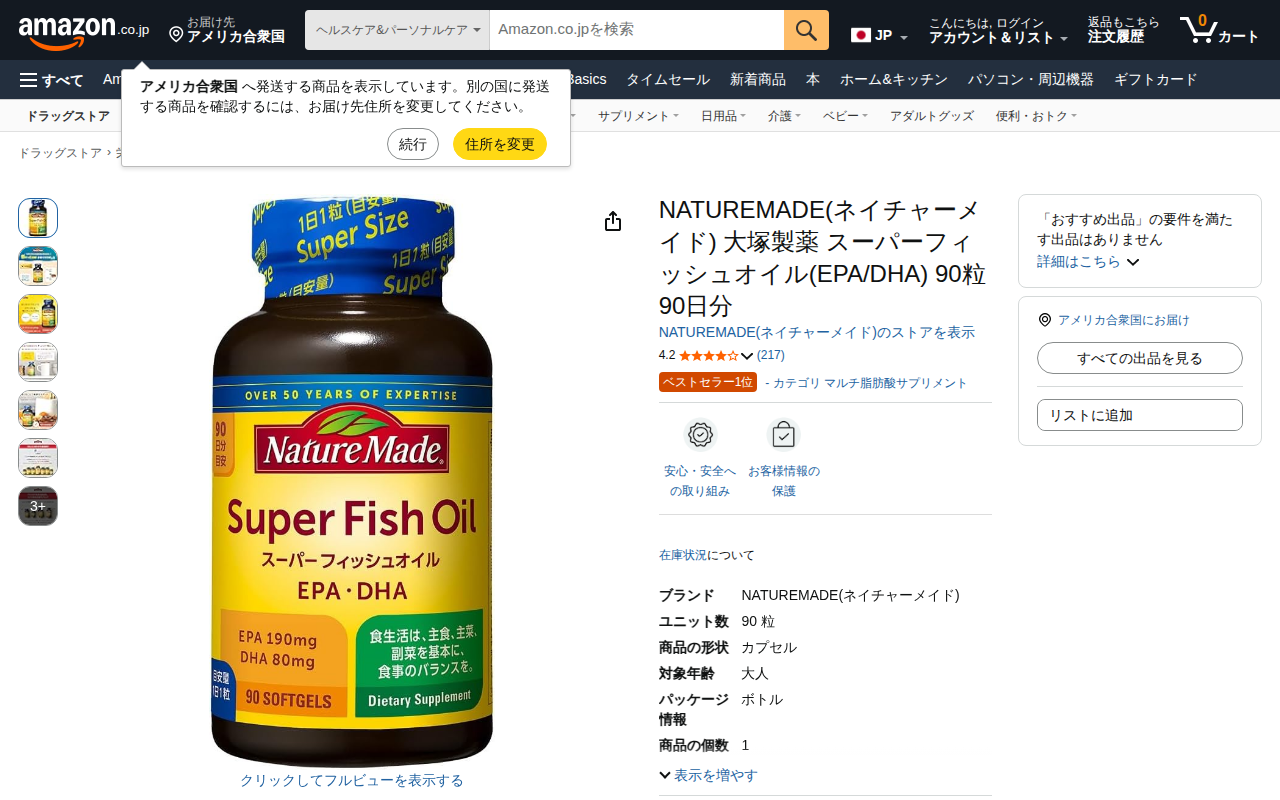Screen dimensions: 1280x800
Task: Click the orange search magnifier button
Action: 806,30
